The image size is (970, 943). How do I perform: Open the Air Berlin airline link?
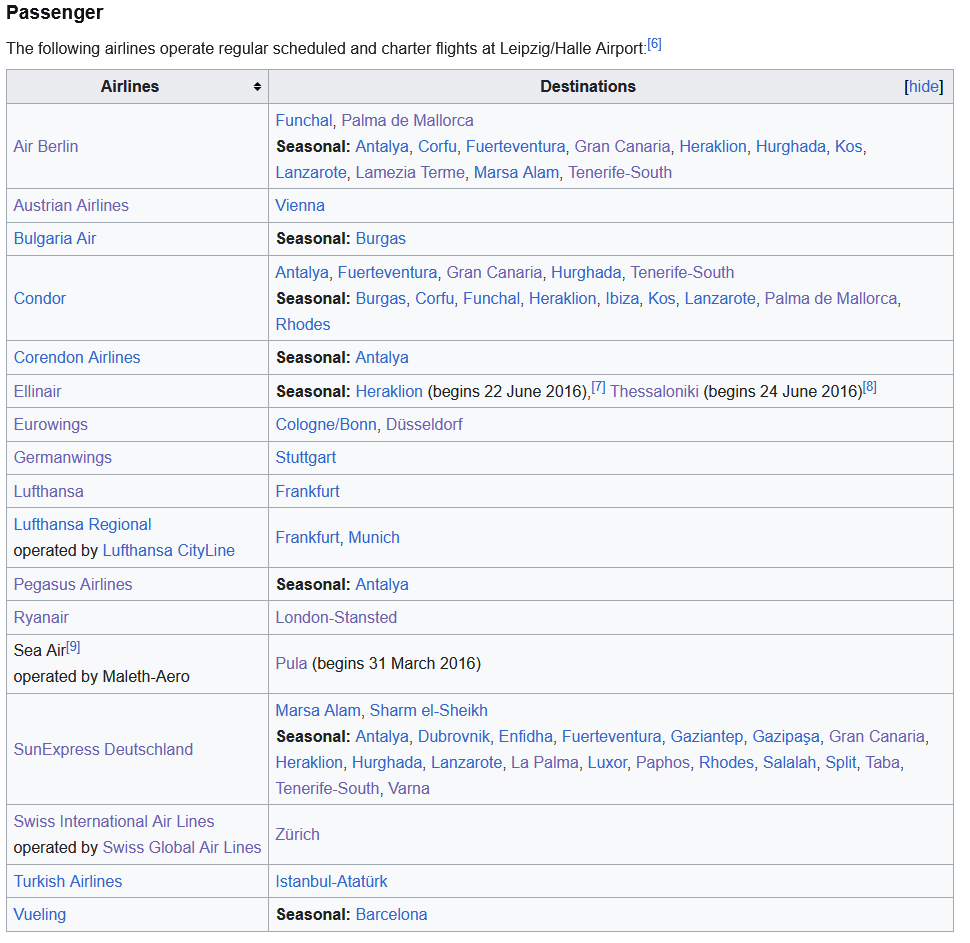pyautogui.click(x=46, y=146)
